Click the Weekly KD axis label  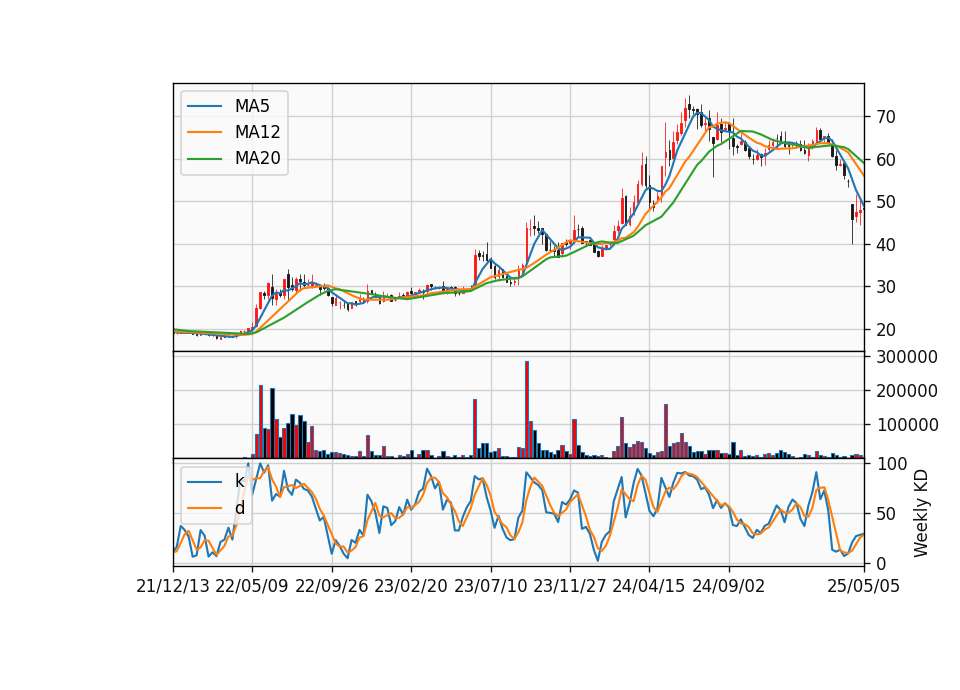pos(921,514)
